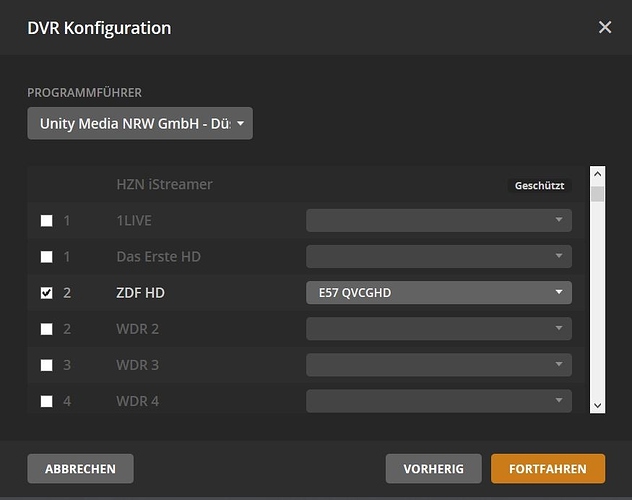632x500 pixels.
Task: Check the Das Erste HD channel
Action: point(46,257)
